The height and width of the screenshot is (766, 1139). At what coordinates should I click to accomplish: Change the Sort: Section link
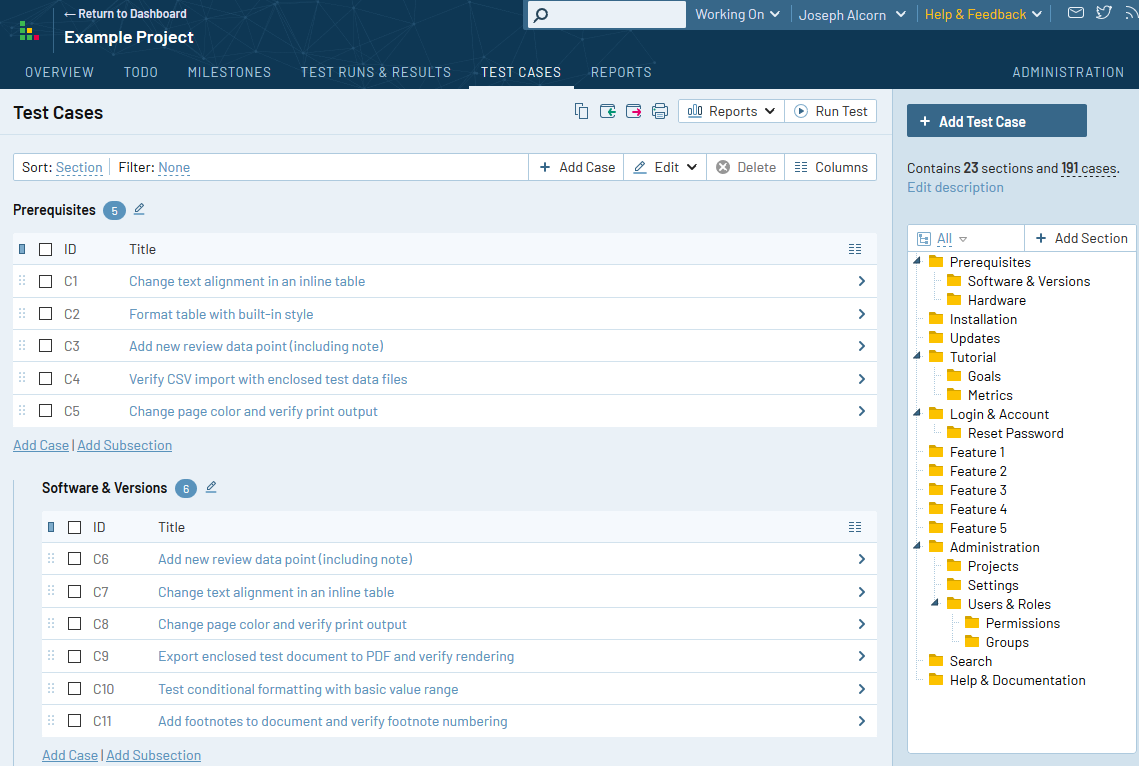click(x=79, y=167)
